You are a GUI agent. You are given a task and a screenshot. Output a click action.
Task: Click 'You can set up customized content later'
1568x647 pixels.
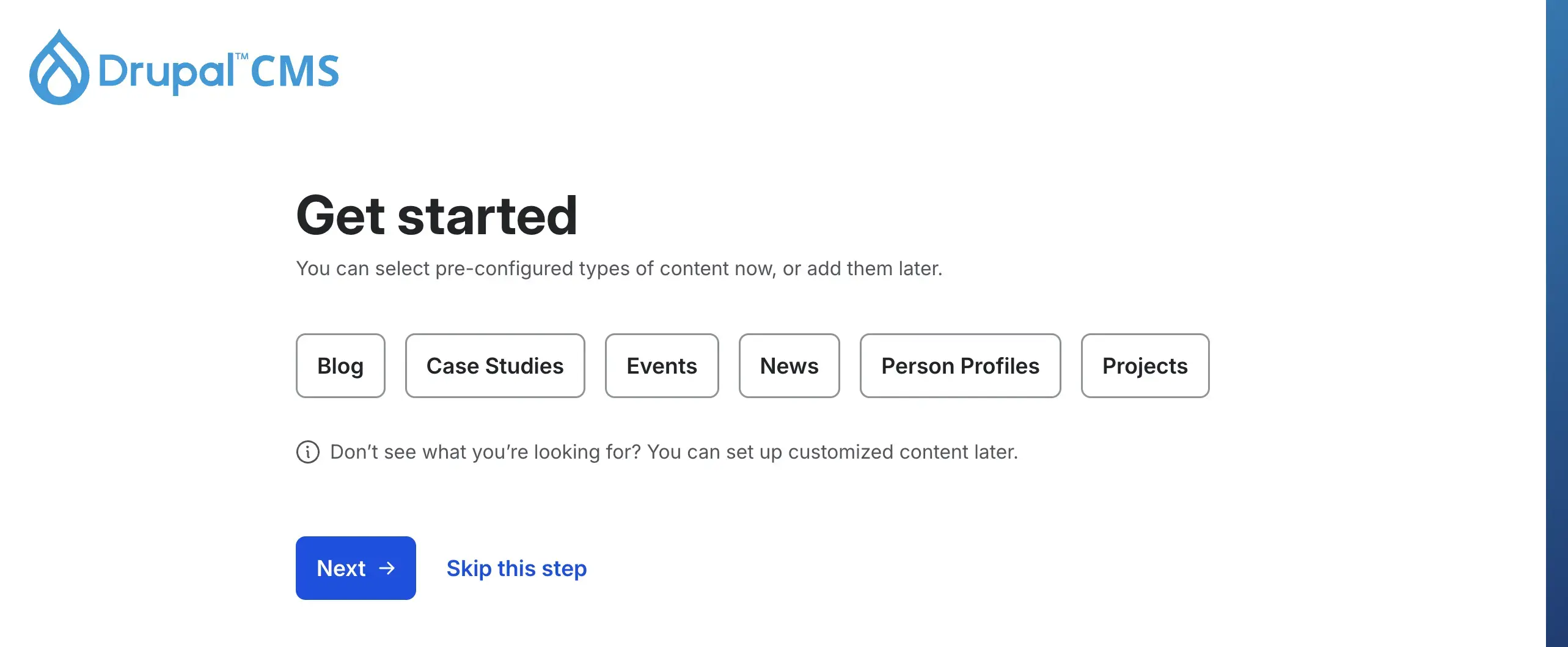(832, 452)
